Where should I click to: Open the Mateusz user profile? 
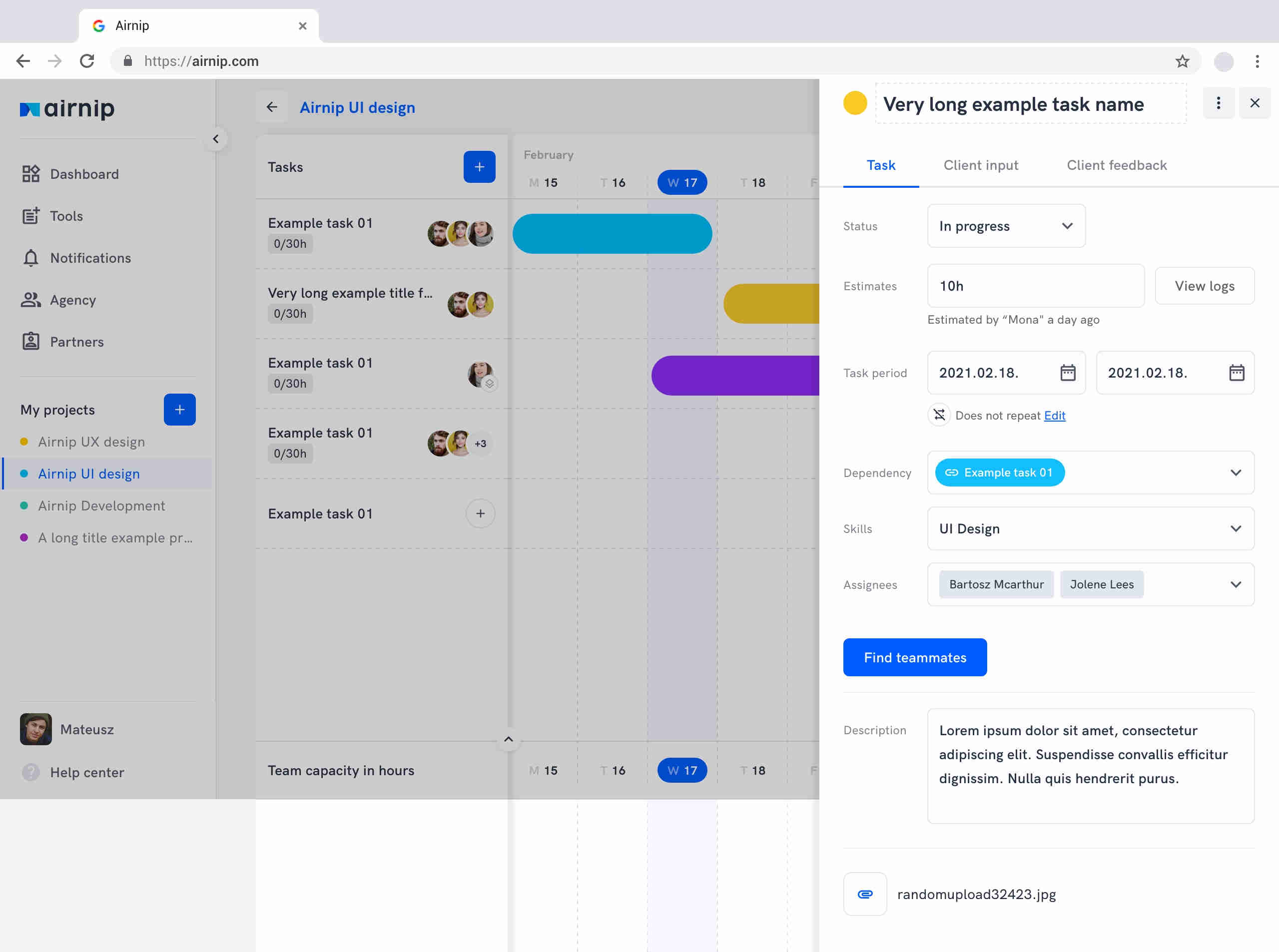coord(67,730)
